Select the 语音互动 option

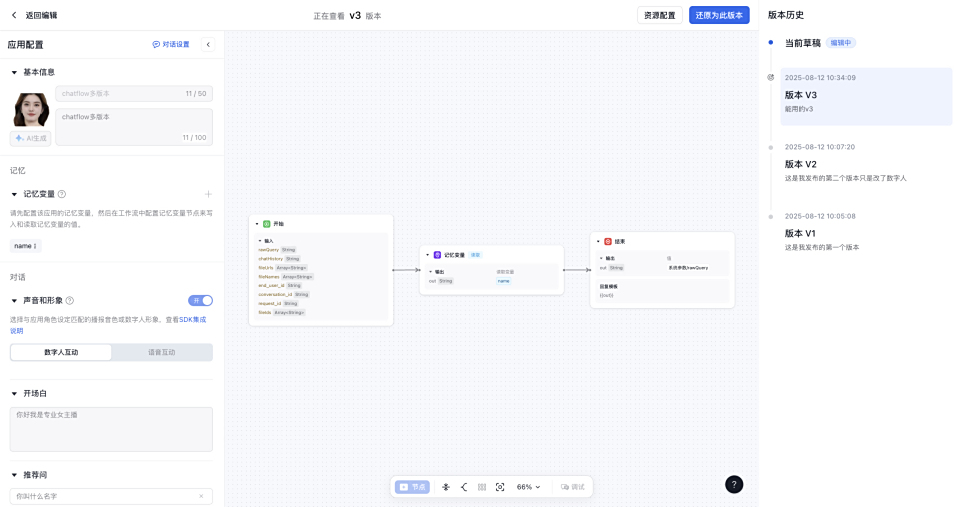[161, 352]
